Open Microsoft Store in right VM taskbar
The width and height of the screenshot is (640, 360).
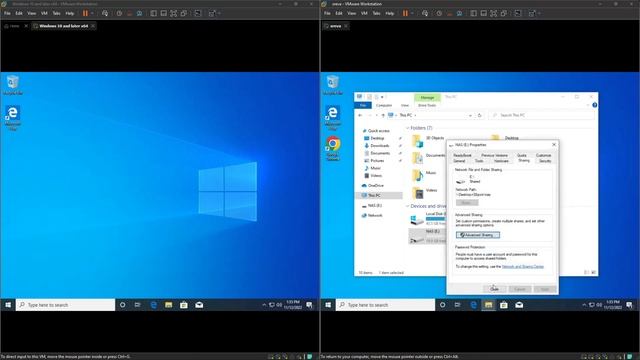click(504, 305)
